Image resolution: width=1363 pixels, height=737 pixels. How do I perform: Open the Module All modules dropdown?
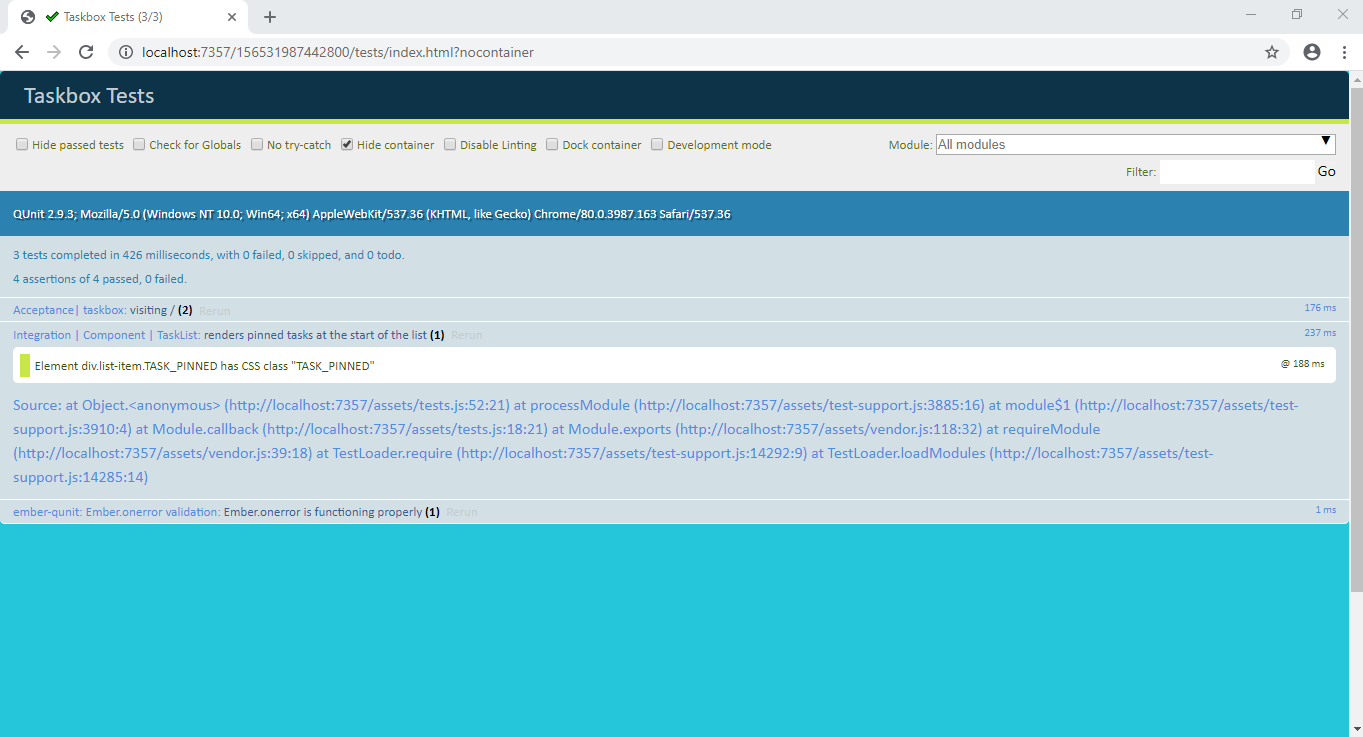[1135, 144]
